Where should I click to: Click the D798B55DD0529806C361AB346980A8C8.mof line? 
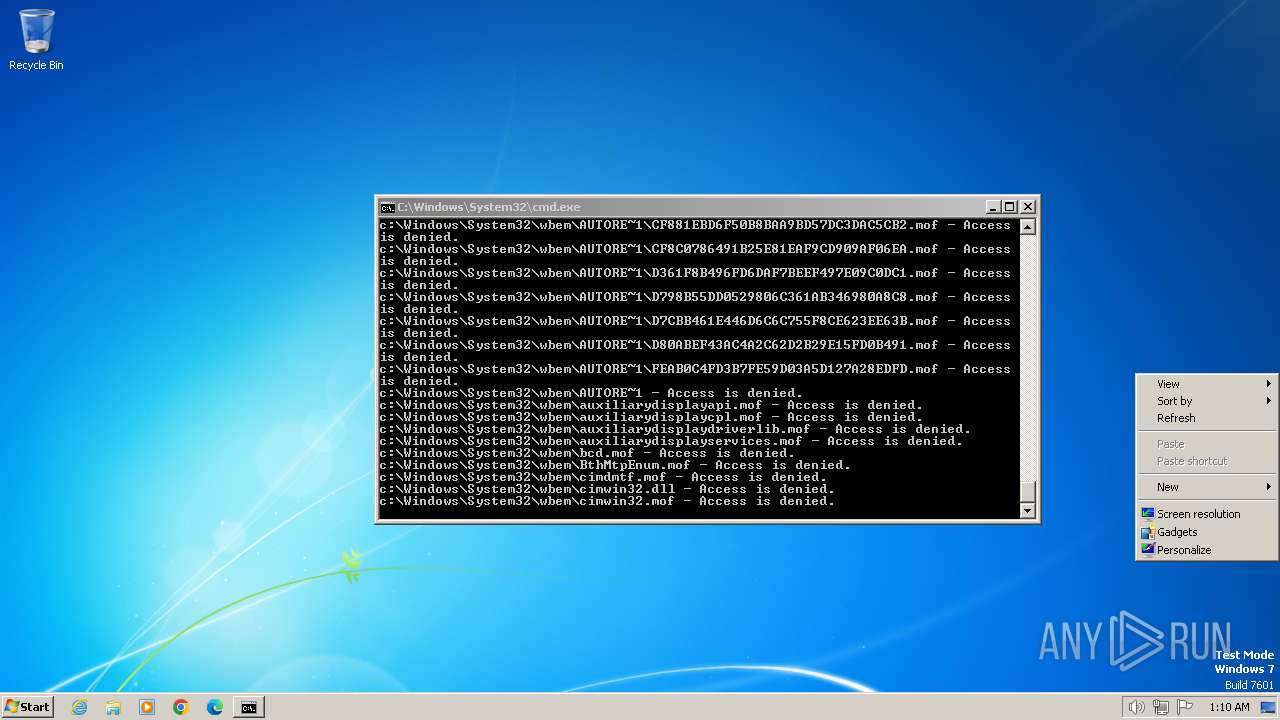(x=695, y=303)
